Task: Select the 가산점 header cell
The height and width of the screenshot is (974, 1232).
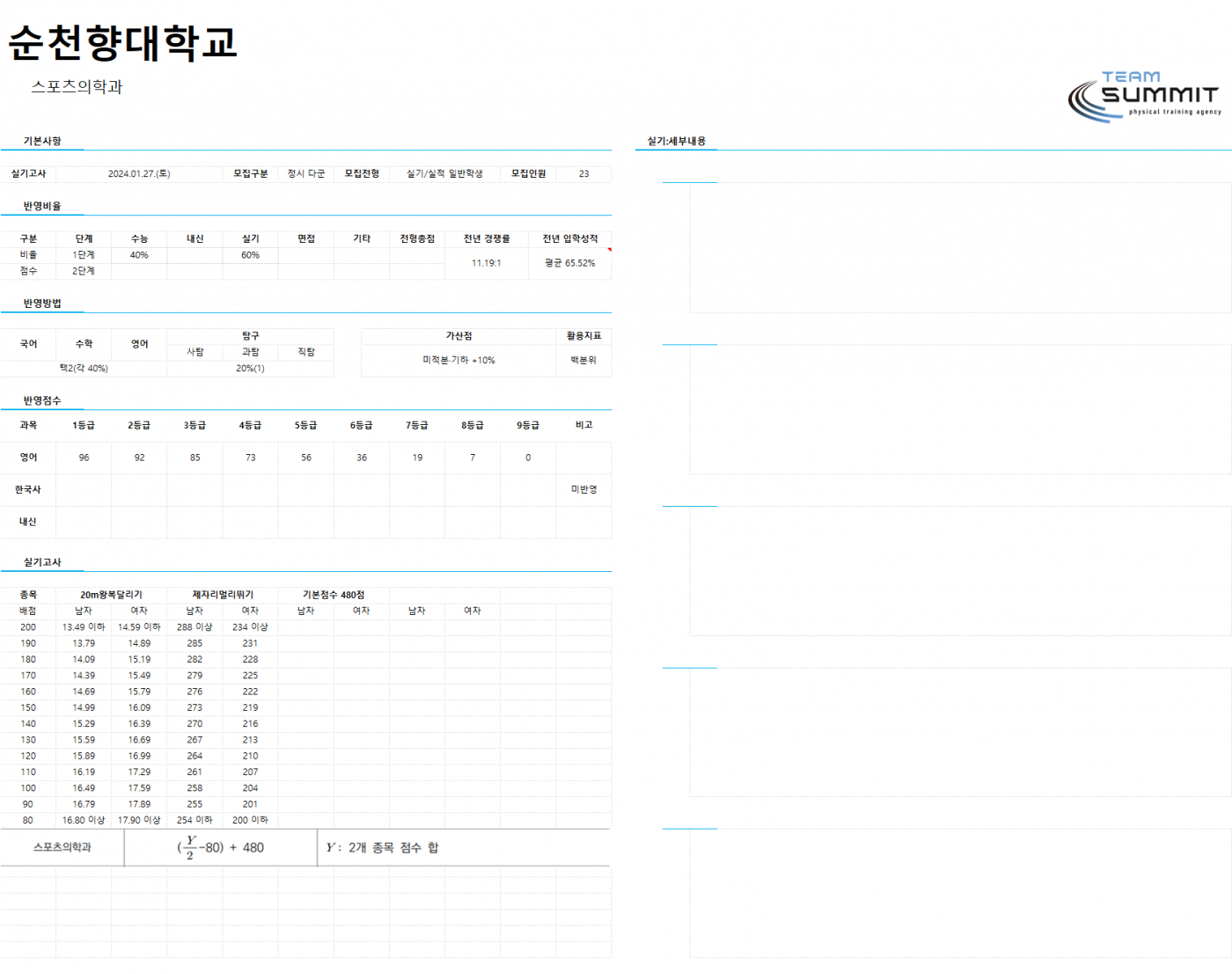Action: tap(458, 336)
